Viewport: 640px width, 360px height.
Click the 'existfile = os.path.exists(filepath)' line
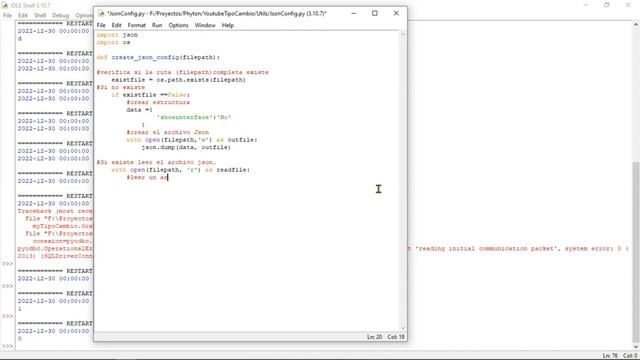pyautogui.click(x=178, y=80)
